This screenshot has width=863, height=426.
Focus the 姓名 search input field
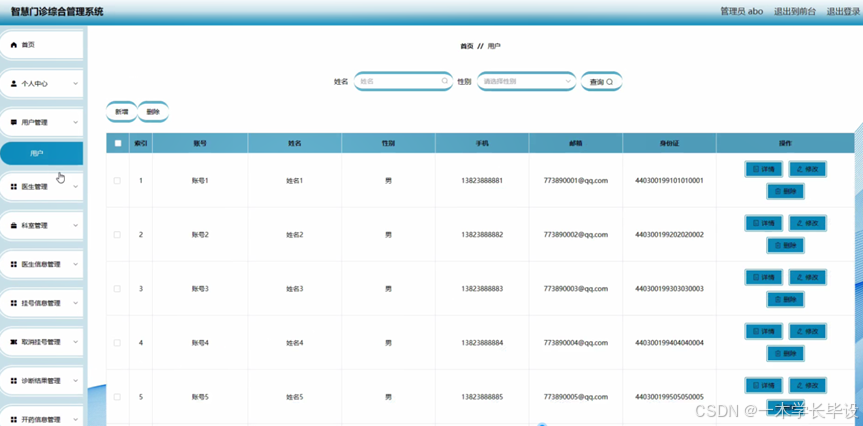(403, 81)
